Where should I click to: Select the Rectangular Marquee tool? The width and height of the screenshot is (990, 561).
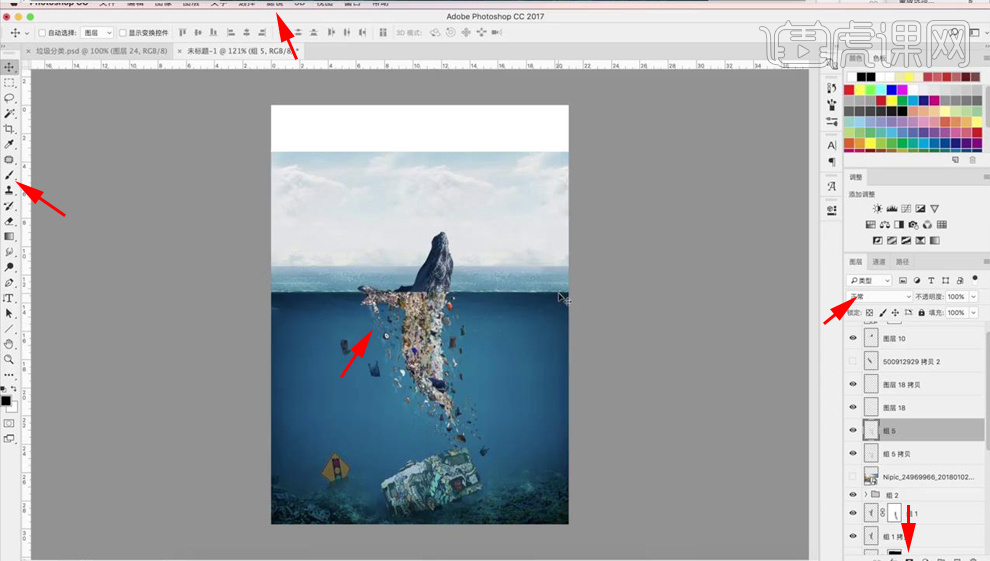tap(9, 83)
